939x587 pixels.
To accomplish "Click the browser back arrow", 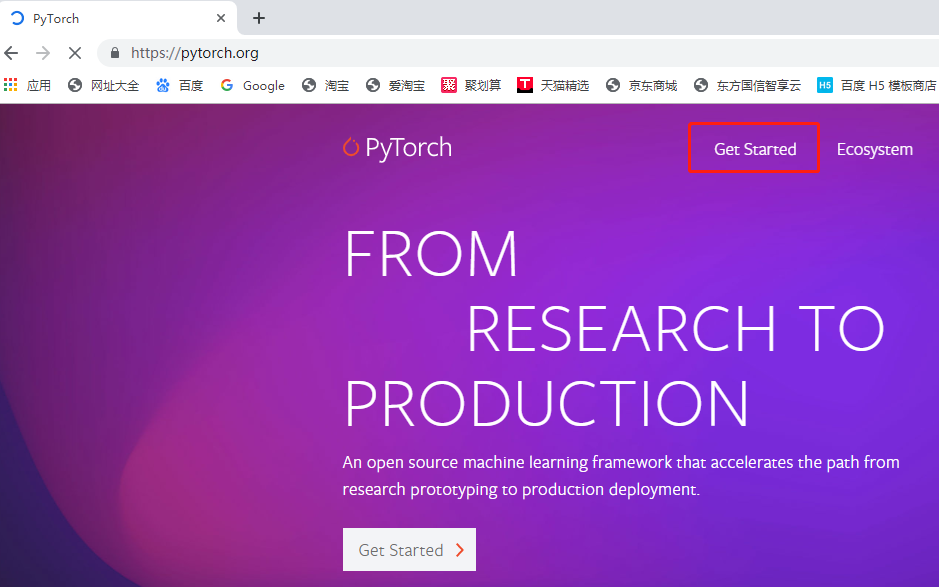I will [11, 52].
